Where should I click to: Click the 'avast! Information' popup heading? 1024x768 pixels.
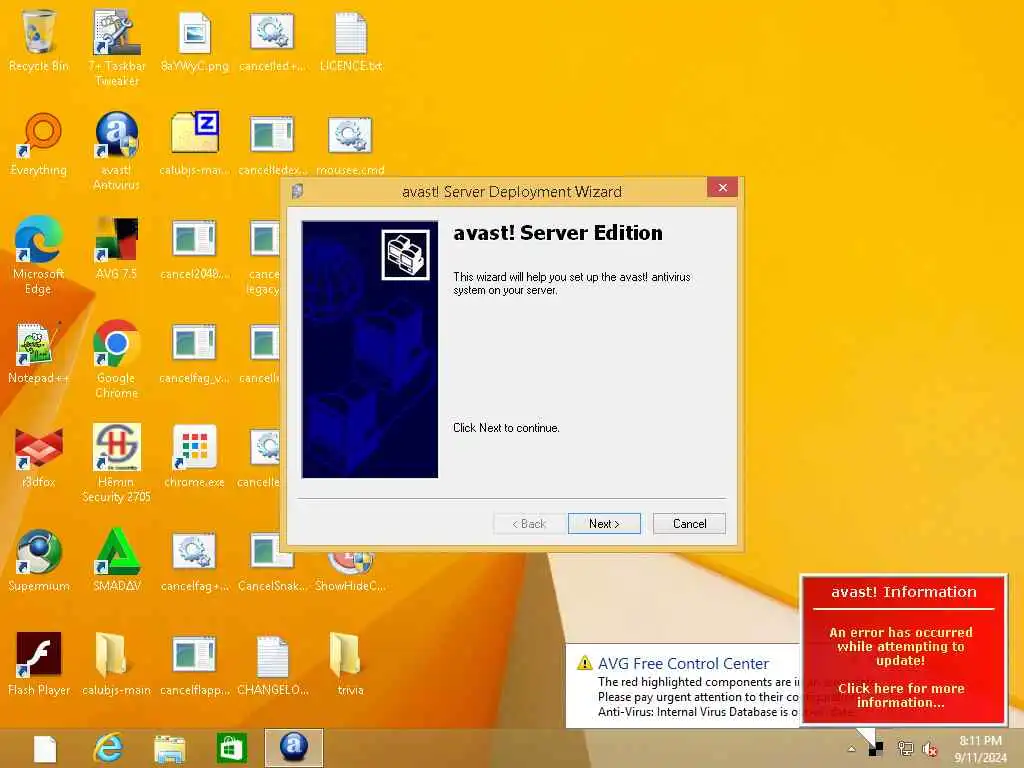904,592
